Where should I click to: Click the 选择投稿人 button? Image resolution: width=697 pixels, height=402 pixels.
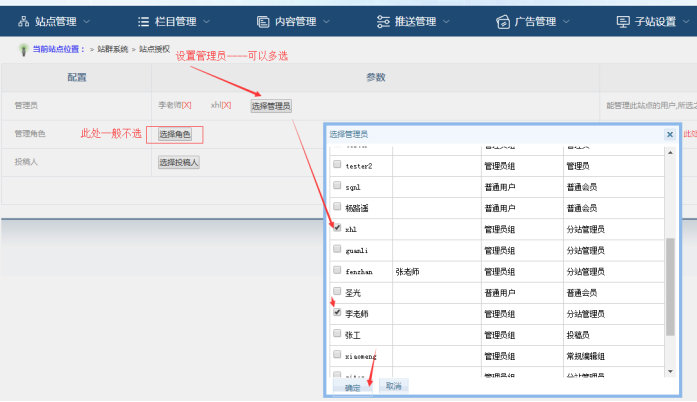(179, 162)
